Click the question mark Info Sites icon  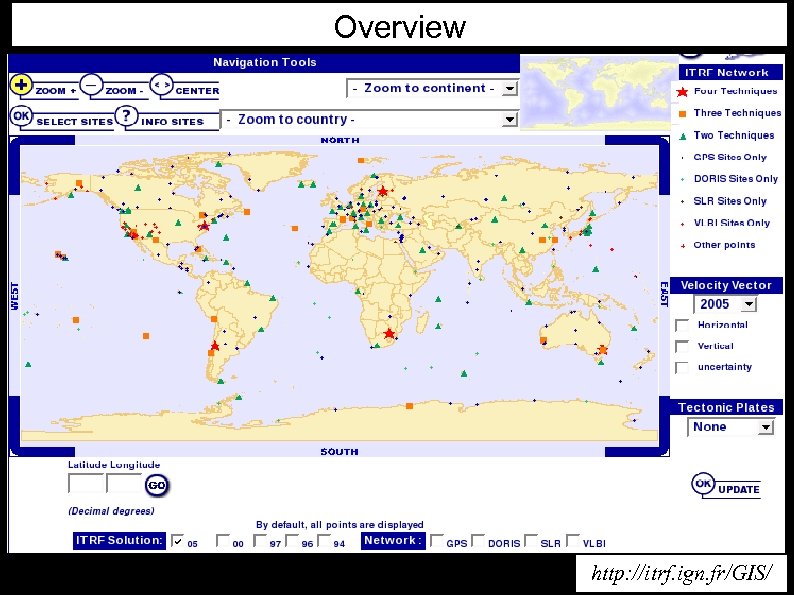[x=126, y=116]
